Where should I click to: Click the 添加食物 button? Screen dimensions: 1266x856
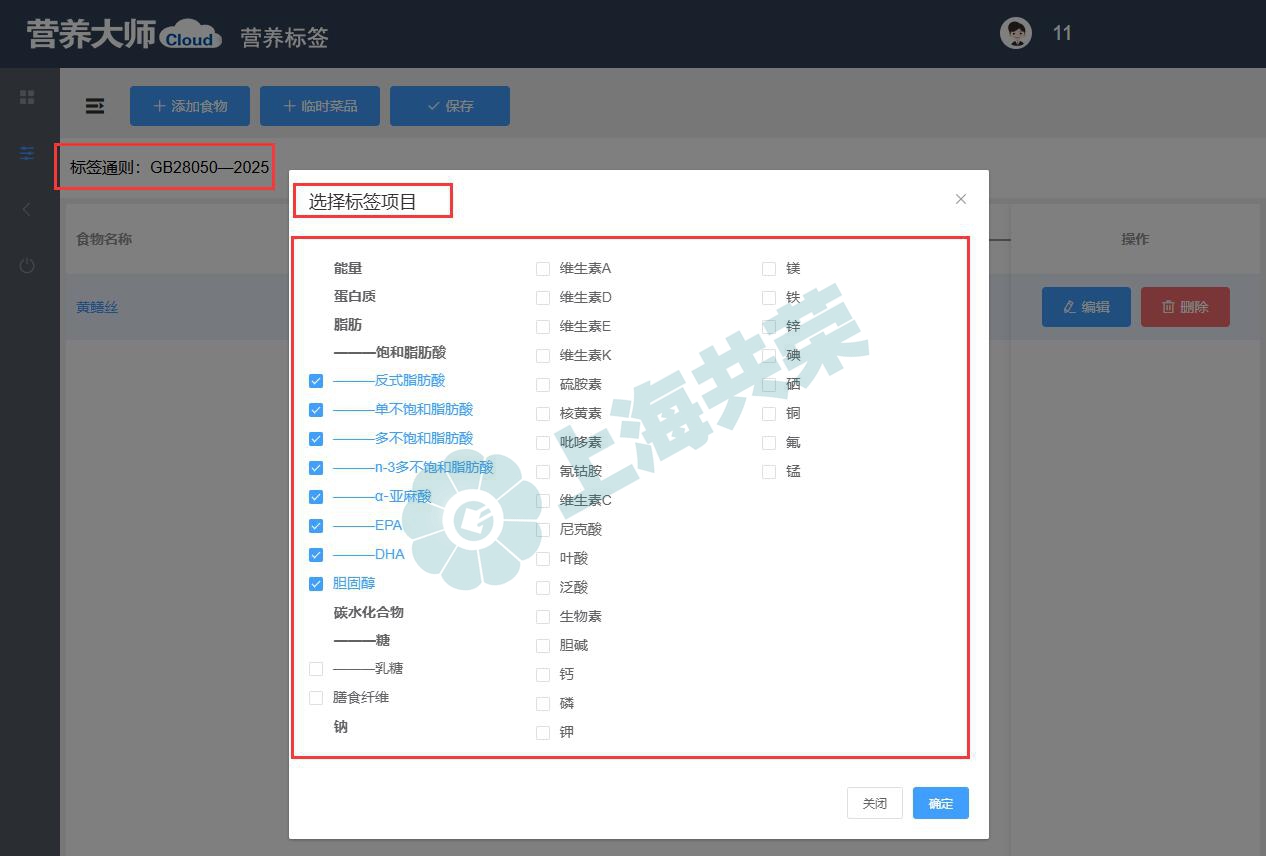(x=190, y=106)
